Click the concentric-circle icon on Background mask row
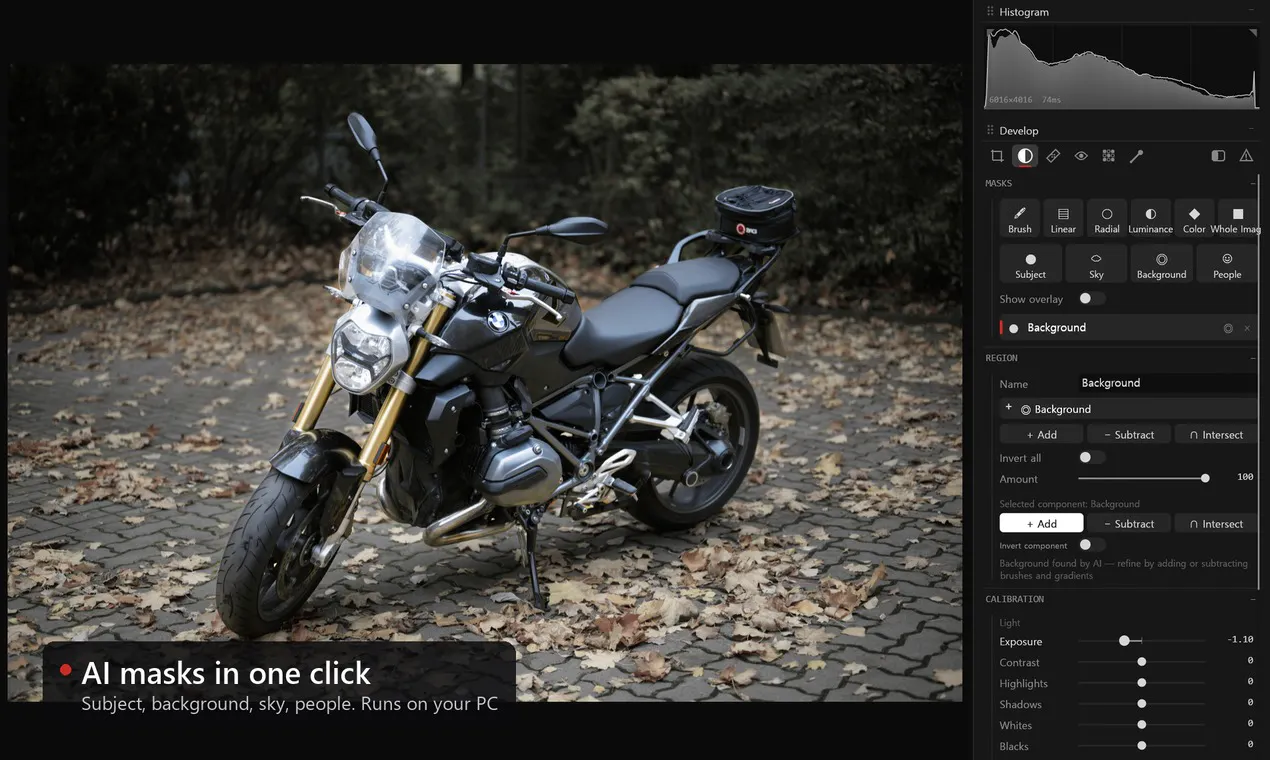Image resolution: width=1270 pixels, height=760 pixels. (x=1228, y=328)
